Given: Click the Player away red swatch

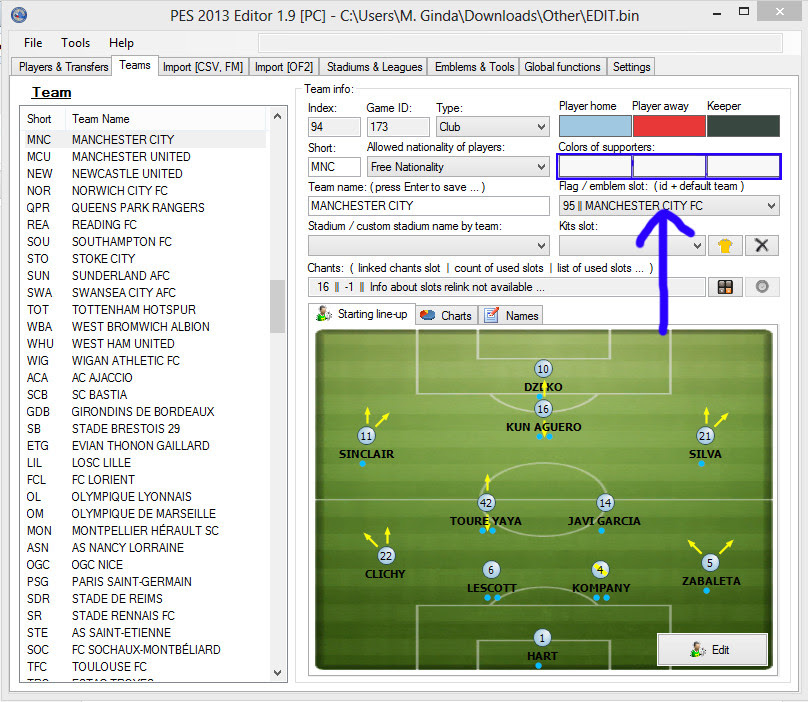Looking at the screenshot, I should pyautogui.click(x=669, y=126).
